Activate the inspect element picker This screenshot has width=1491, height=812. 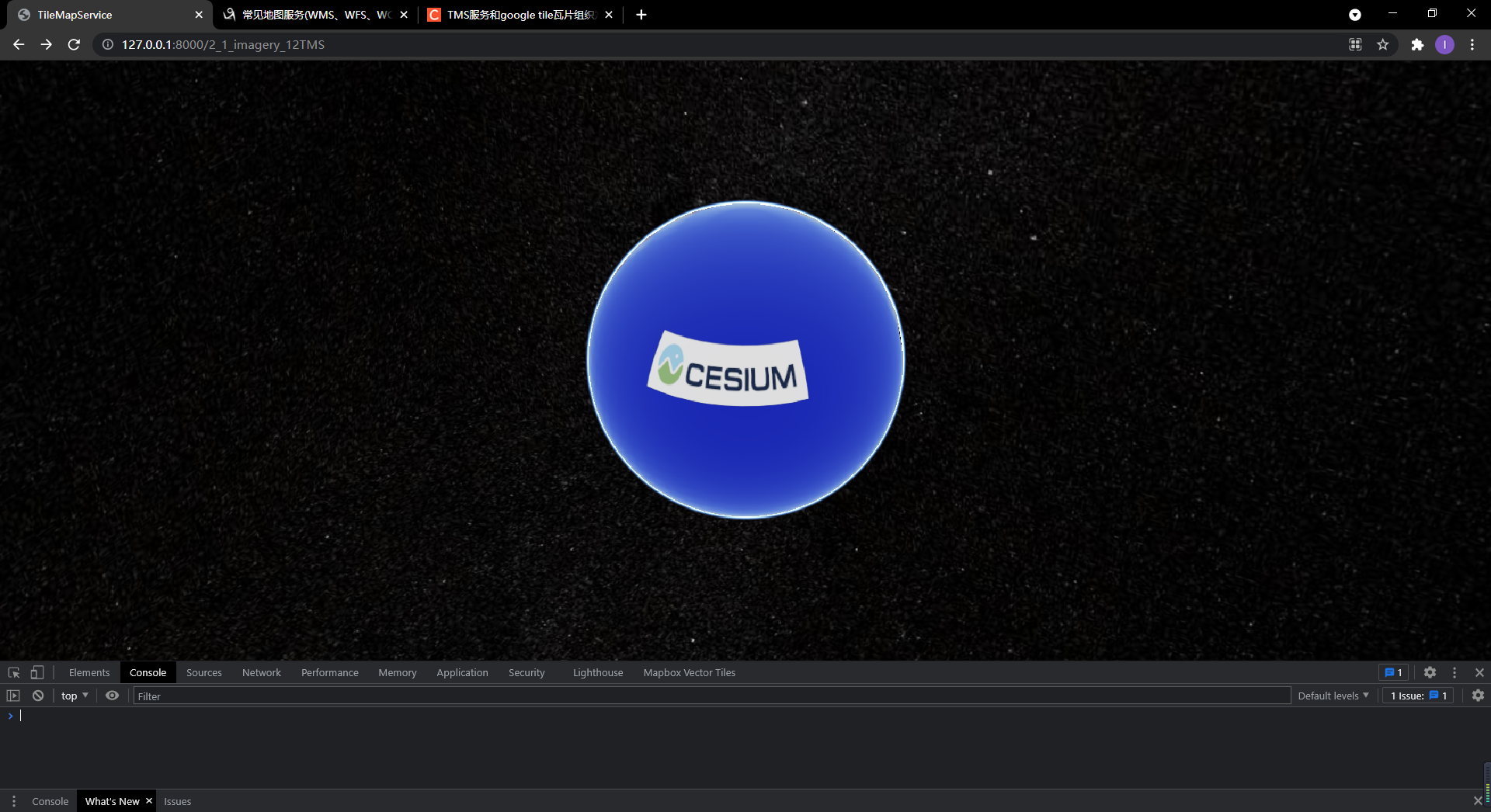coord(14,673)
